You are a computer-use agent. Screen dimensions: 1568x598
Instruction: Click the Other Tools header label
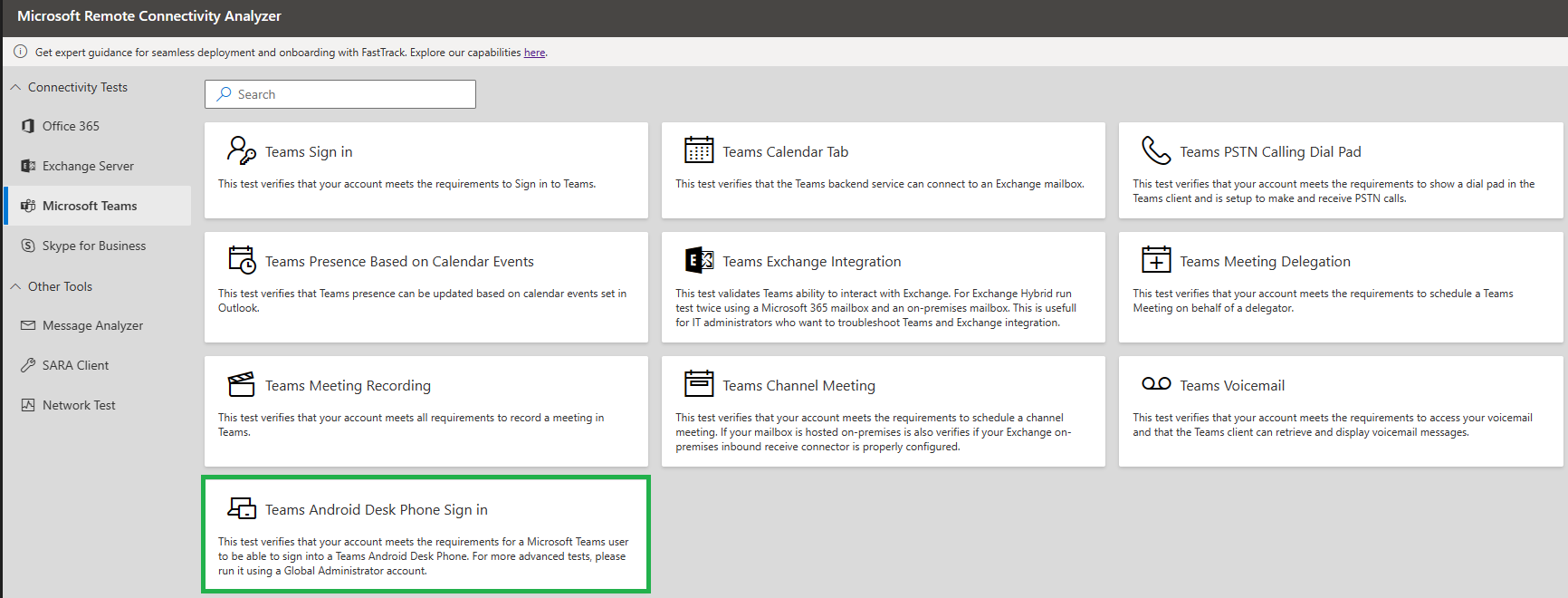pos(60,286)
